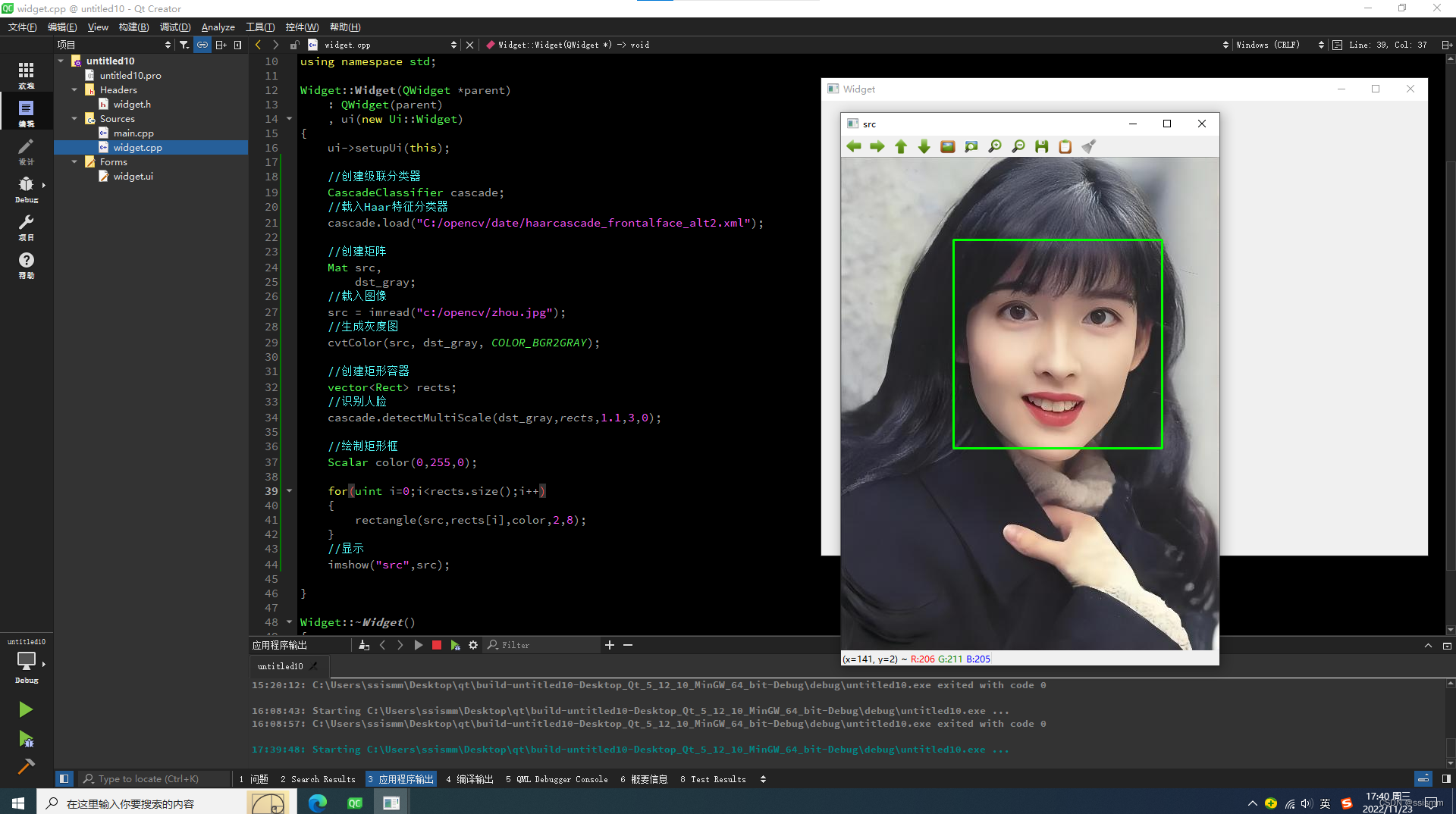Collapse the Headers folder

click(74, 89)
